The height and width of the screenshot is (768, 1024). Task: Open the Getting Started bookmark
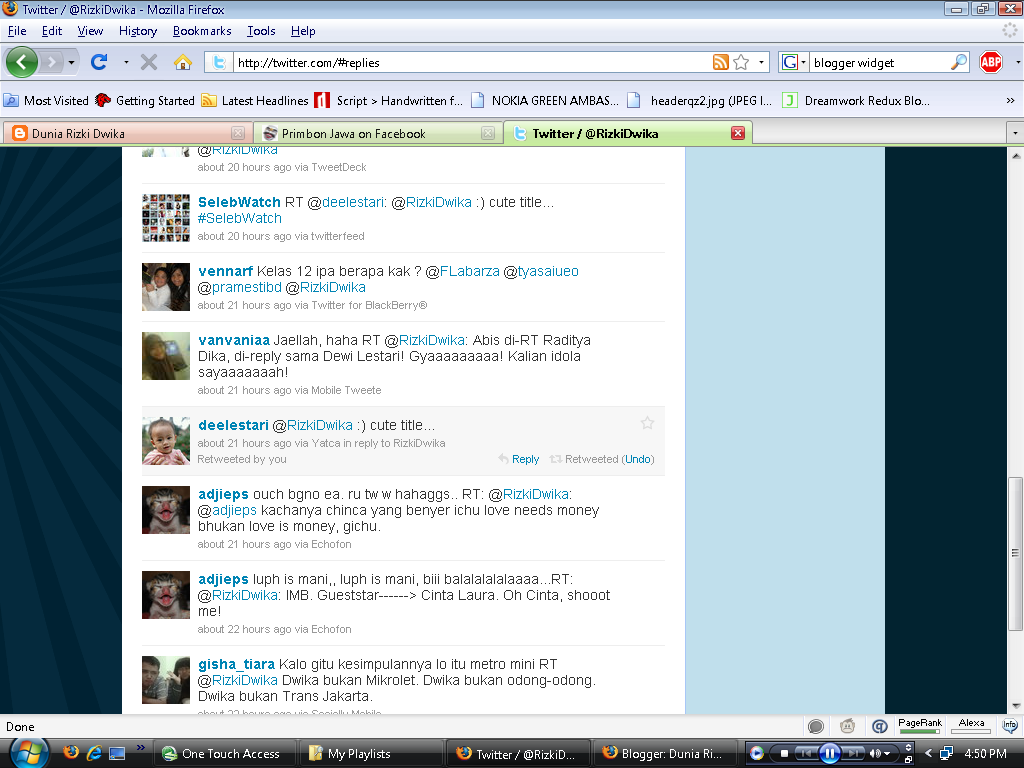(x=145, y=101)
